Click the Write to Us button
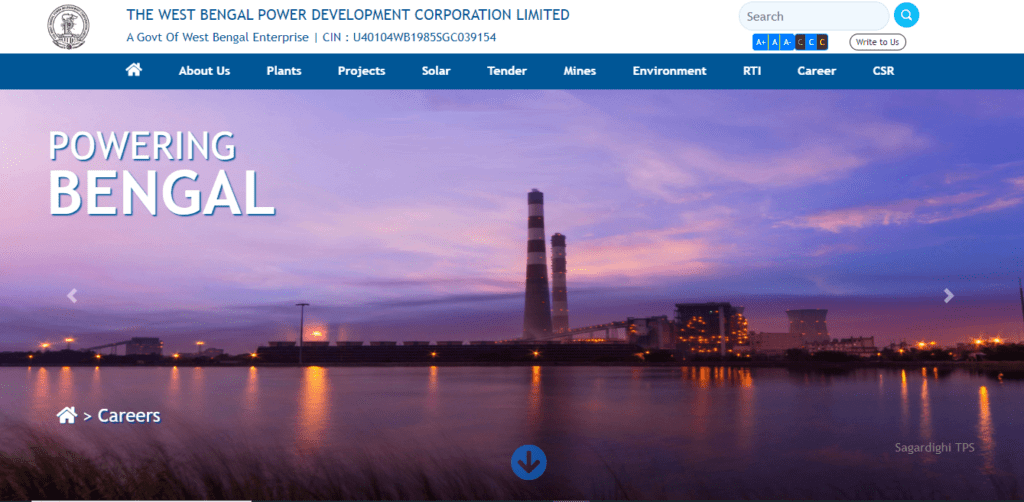1024x502 pixels. click(878, 42)
